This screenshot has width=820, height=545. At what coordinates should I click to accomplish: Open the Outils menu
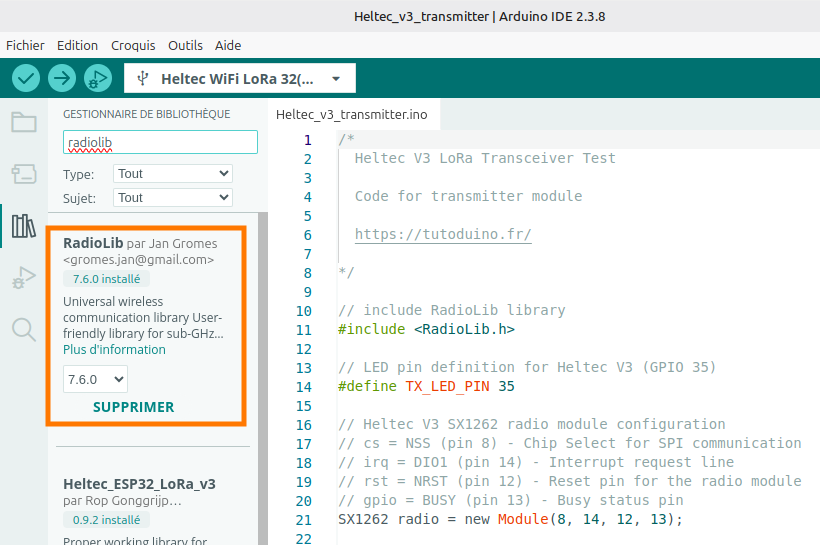pyautogui.click(x=185, y=46)
